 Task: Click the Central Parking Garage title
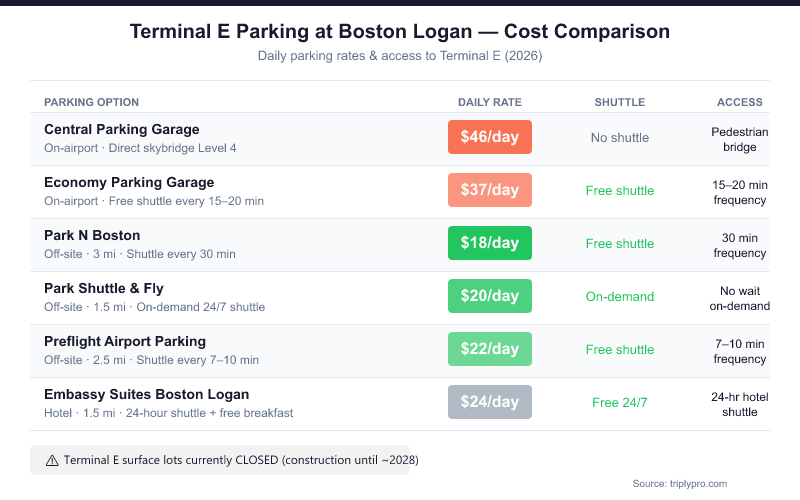(122, 129)
